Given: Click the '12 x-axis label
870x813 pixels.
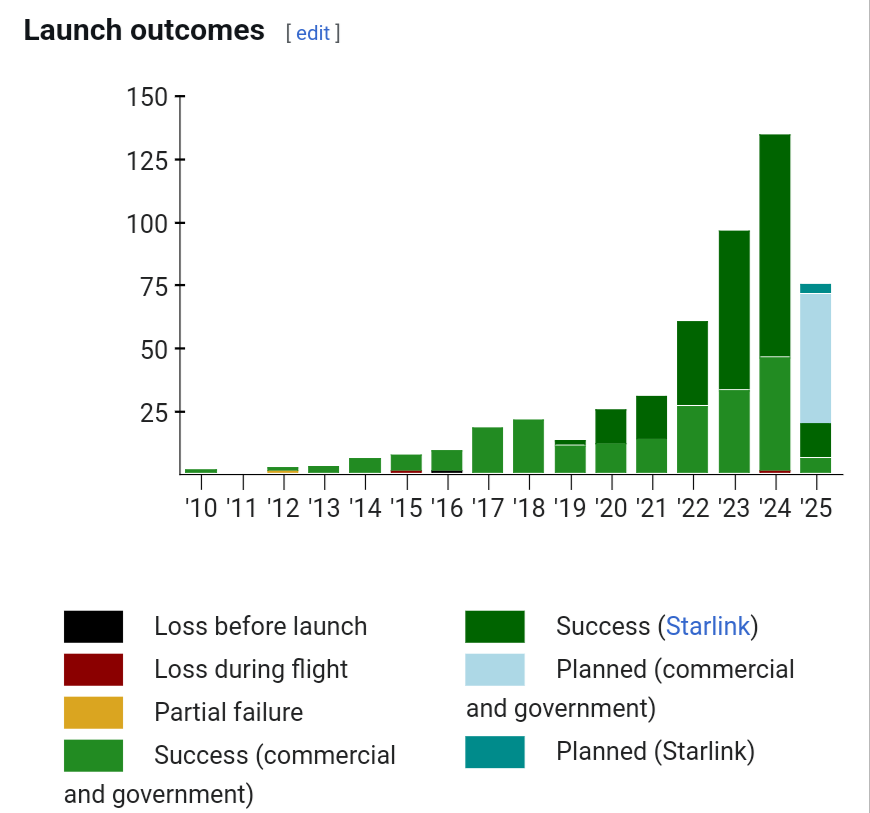Looking at the screenshot, I should (x=283, y=508).
